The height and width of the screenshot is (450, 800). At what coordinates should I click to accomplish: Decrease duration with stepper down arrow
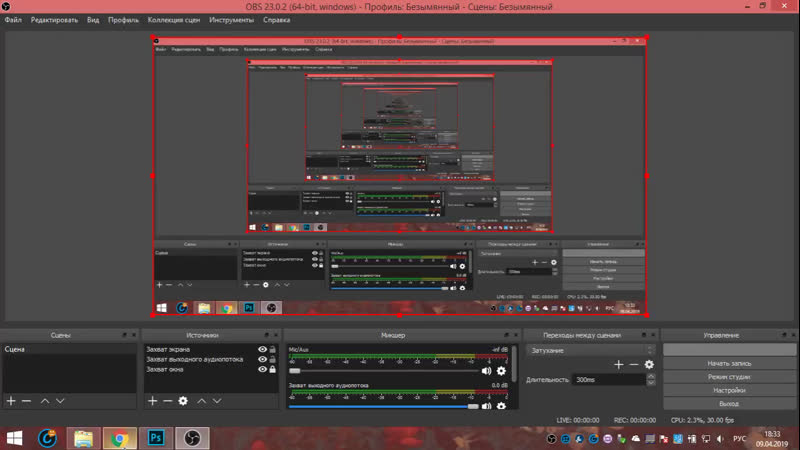click(651, 382)
